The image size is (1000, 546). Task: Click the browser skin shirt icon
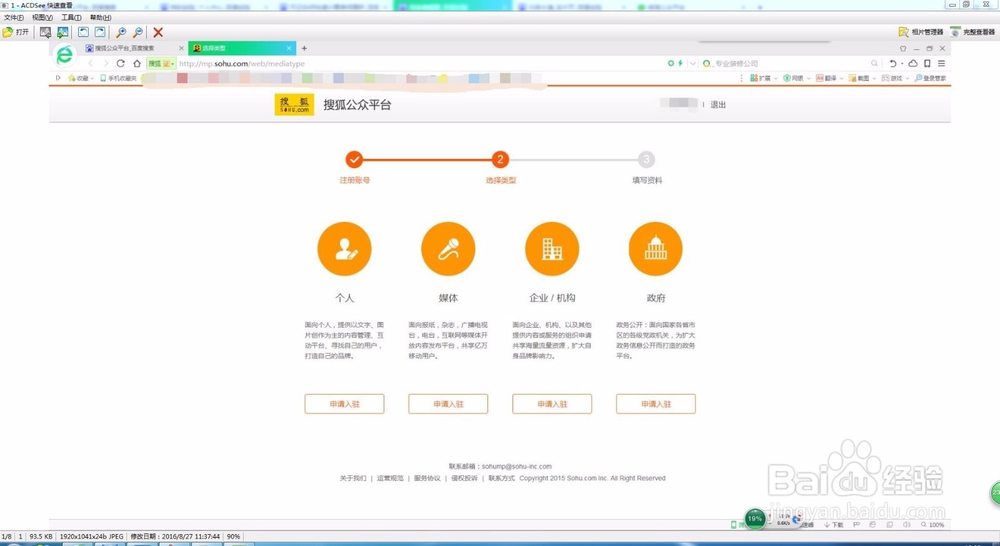pyautogui.click(x=903, y=48)
